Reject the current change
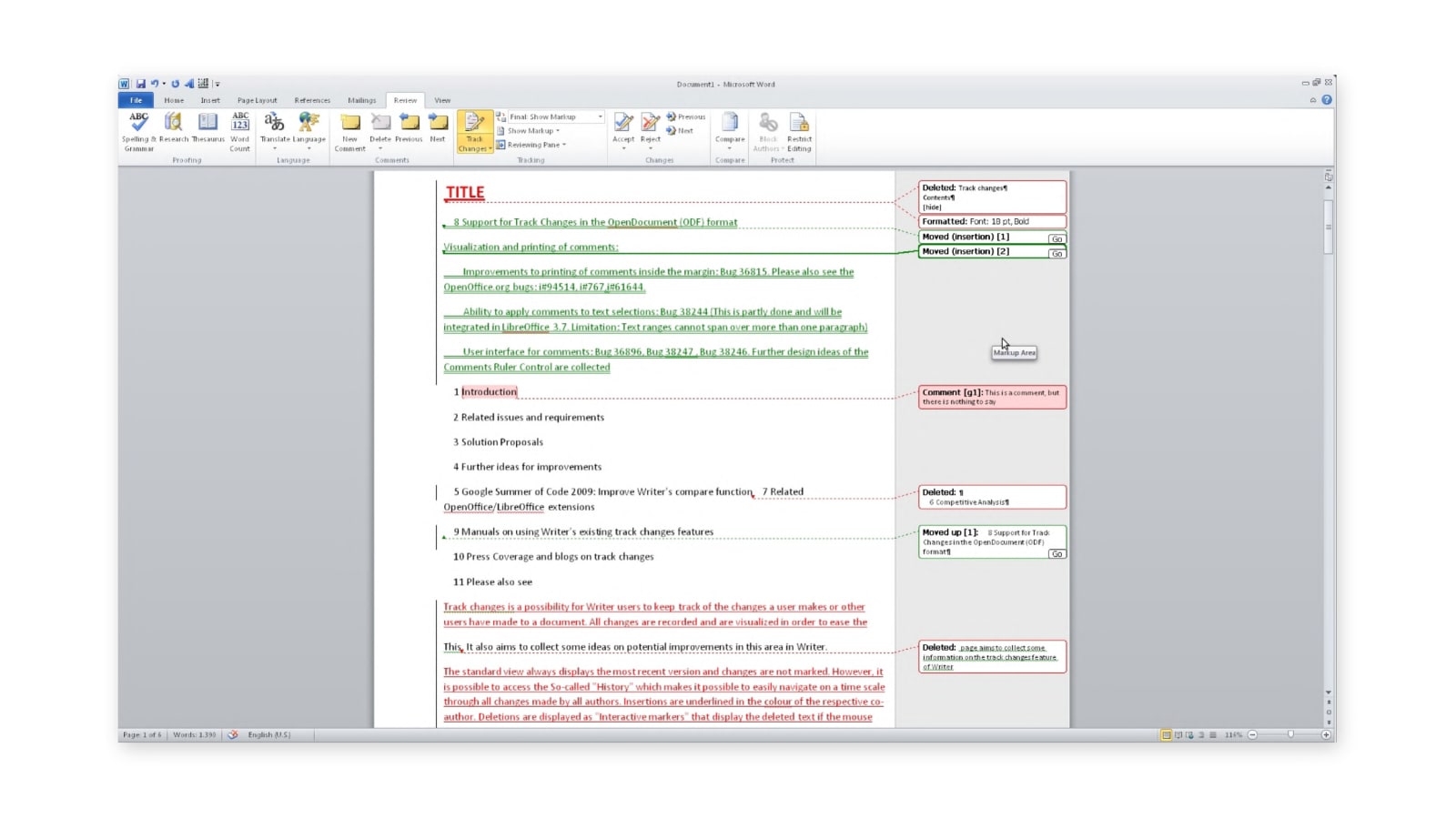This screenshot has width=1456, height=819. pyautogui.click(x=651, y=132)
